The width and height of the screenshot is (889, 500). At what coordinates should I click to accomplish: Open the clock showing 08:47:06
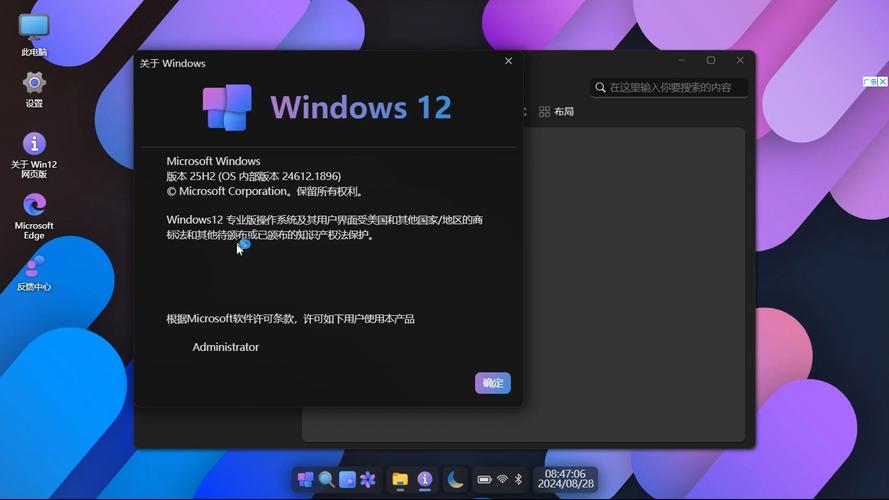click(x=565, y=480)
